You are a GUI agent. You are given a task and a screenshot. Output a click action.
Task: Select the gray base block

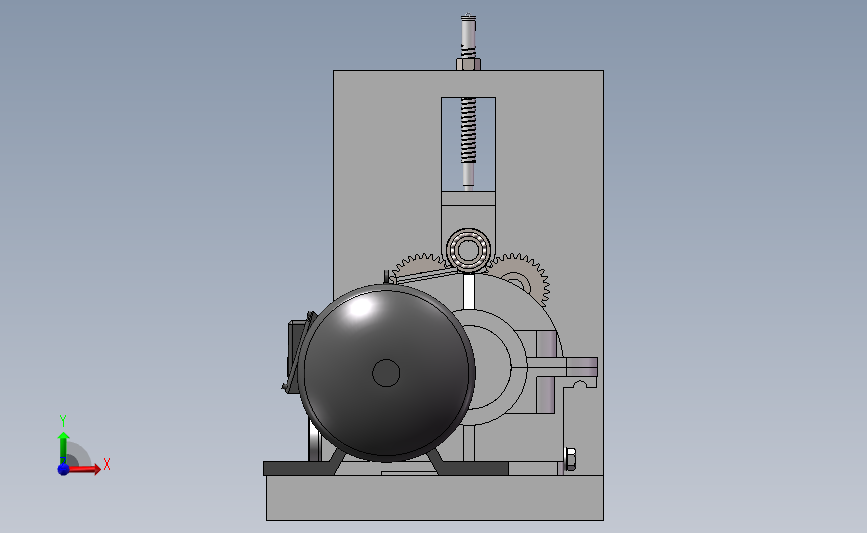(435, 498)
